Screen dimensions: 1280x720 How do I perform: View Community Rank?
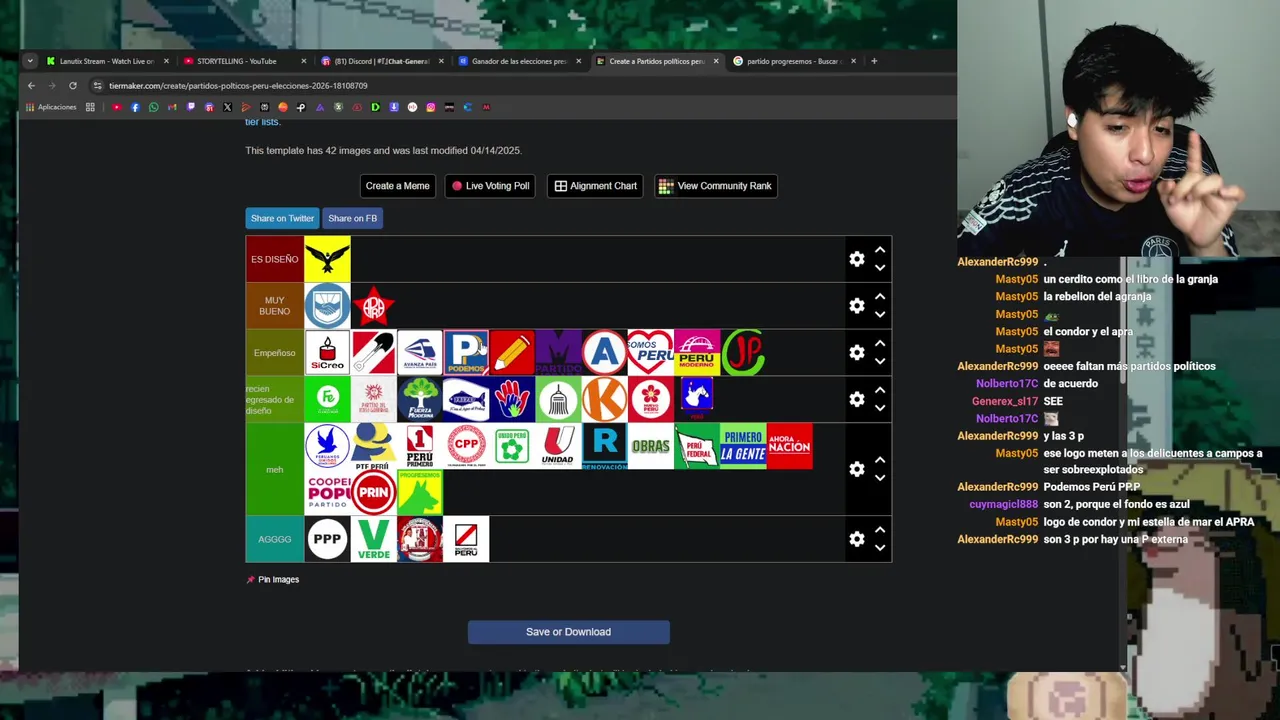coord(716,186)
